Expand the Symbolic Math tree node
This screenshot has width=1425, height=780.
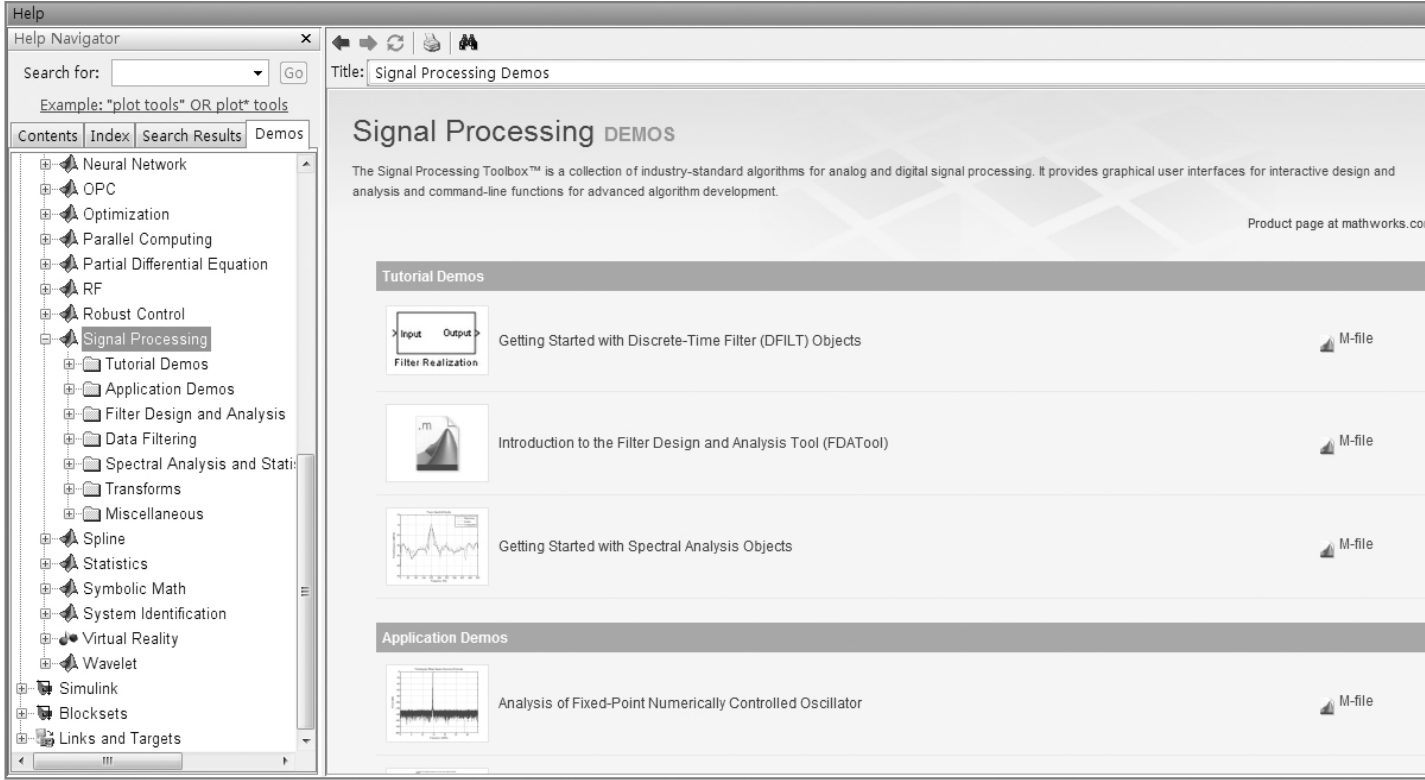tap(44, 589)
